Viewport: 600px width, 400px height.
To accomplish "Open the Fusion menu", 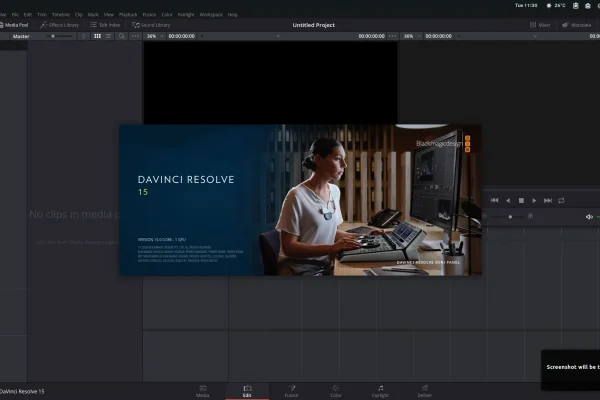I will click(x=149, y=15).
